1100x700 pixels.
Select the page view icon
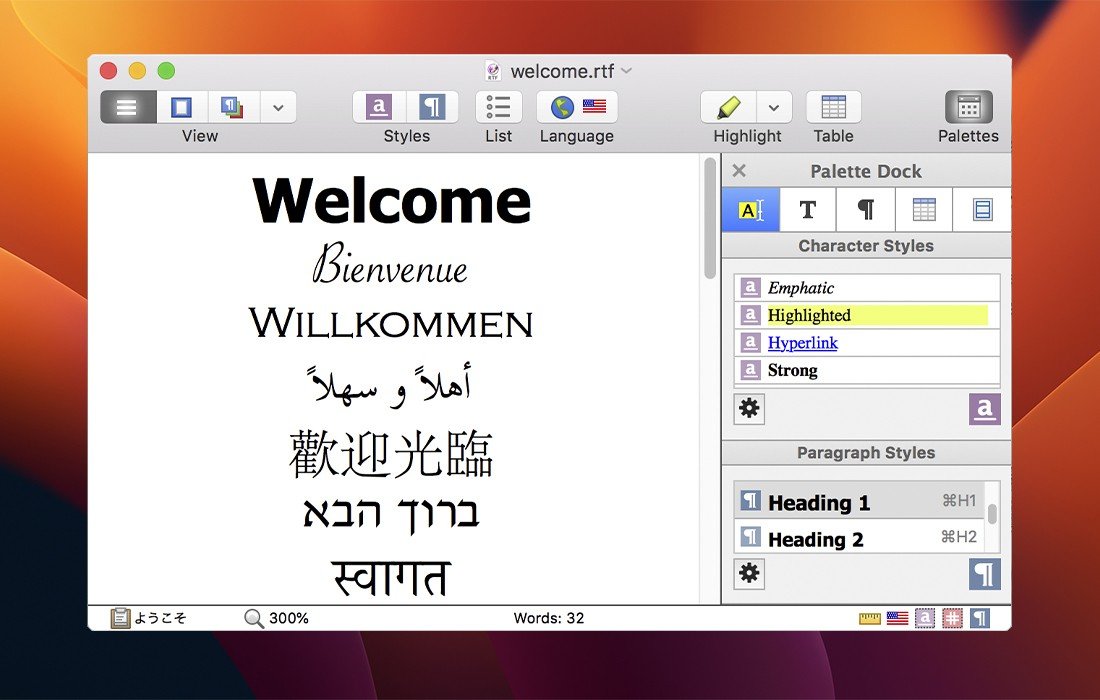(x=181, y=107)
